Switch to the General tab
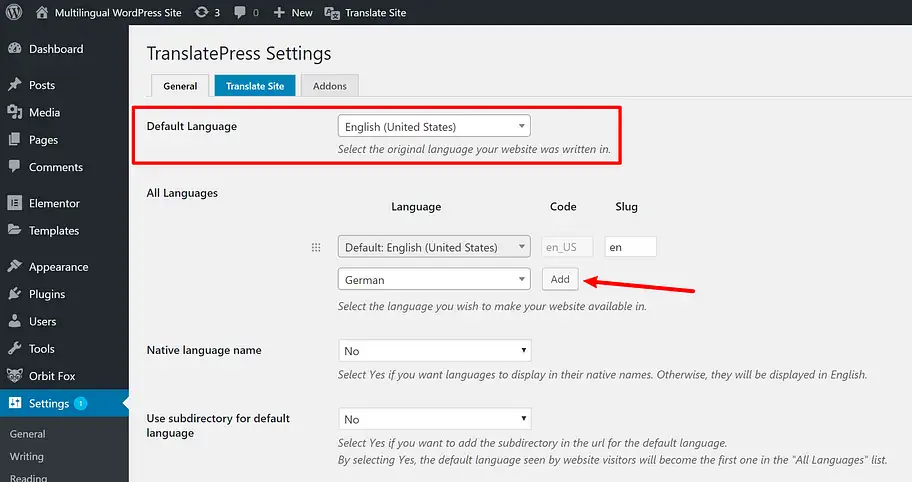Viewport: 912px width, 482px height. (x=180, y=85)
